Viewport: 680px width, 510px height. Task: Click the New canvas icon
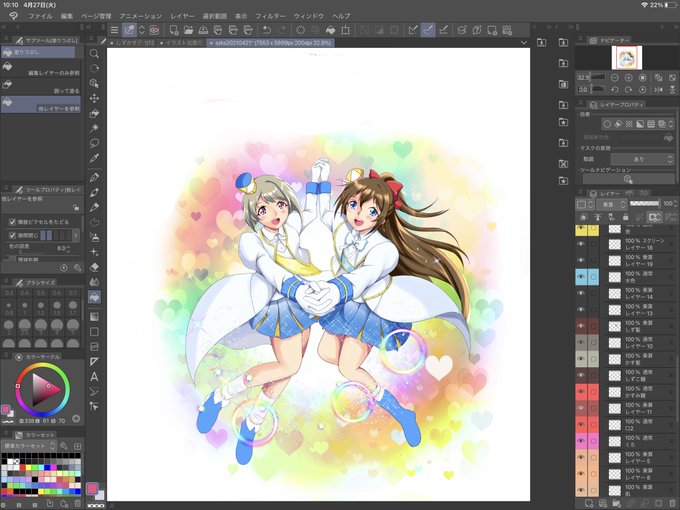point(174,30)
